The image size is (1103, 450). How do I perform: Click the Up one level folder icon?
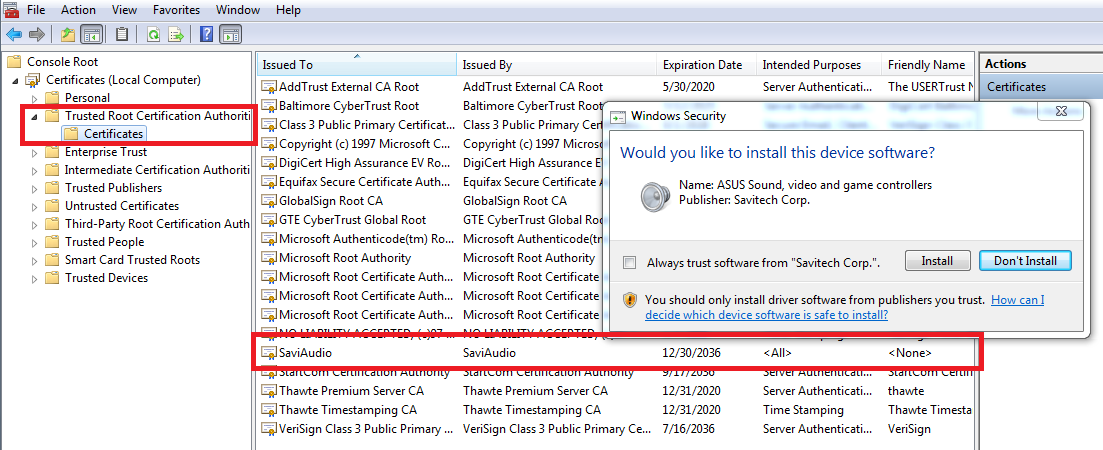click(68, 34)
